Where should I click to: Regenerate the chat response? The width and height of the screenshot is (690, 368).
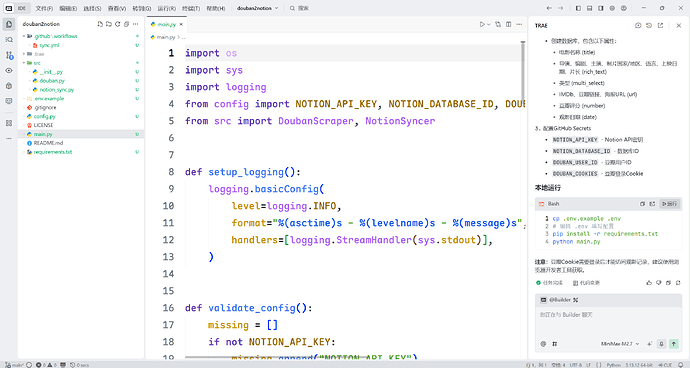point(678,283)
